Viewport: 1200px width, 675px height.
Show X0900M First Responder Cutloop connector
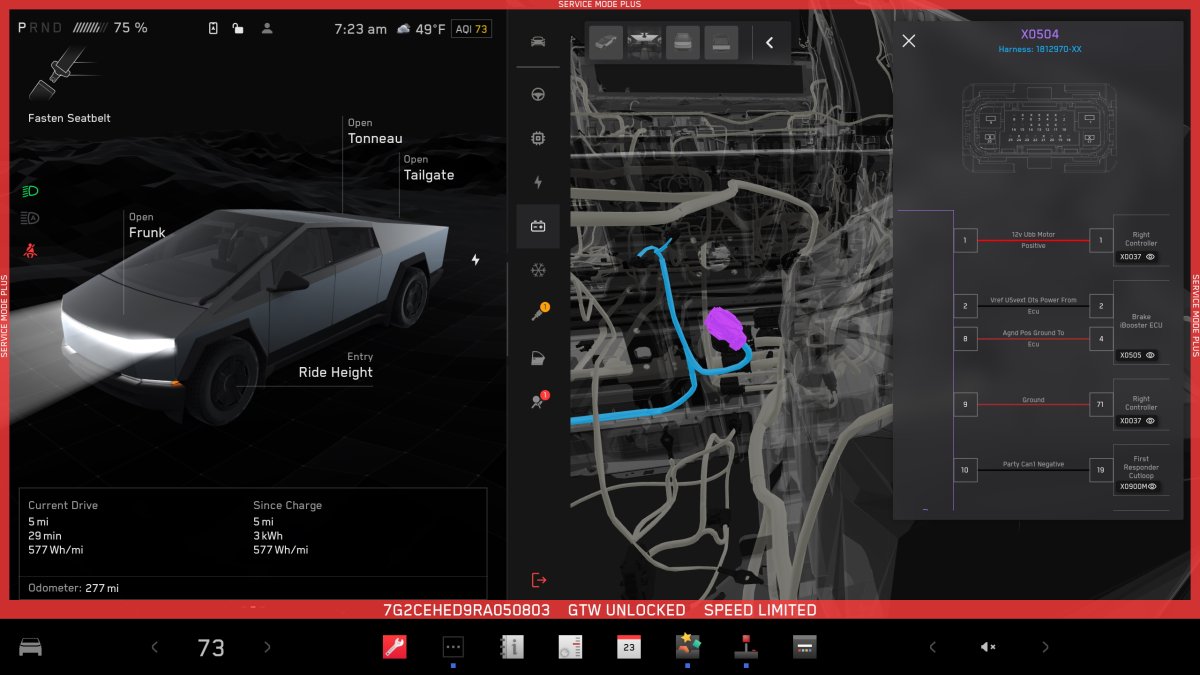1137,487
